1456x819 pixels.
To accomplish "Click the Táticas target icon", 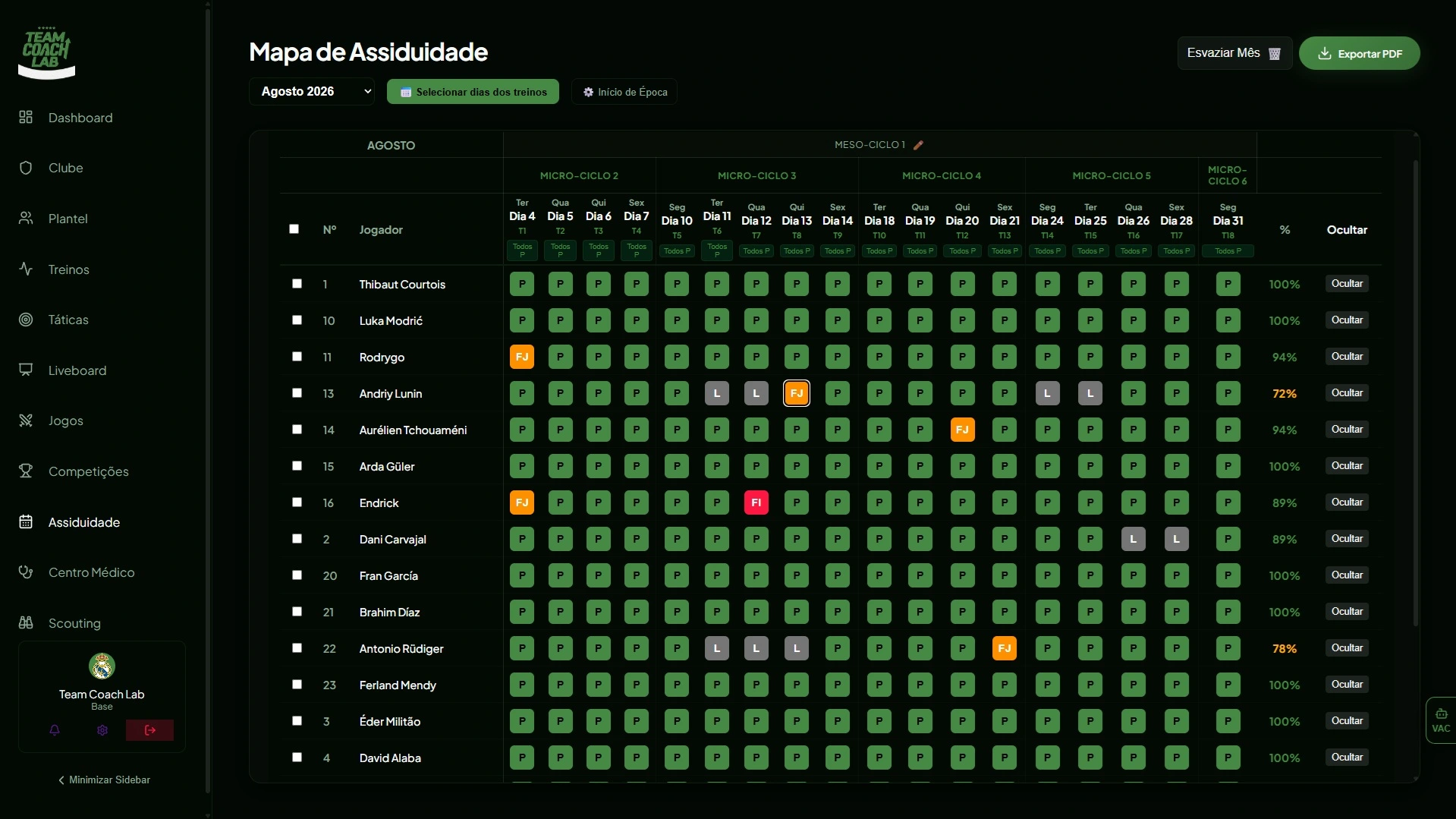I will [26, 320].
